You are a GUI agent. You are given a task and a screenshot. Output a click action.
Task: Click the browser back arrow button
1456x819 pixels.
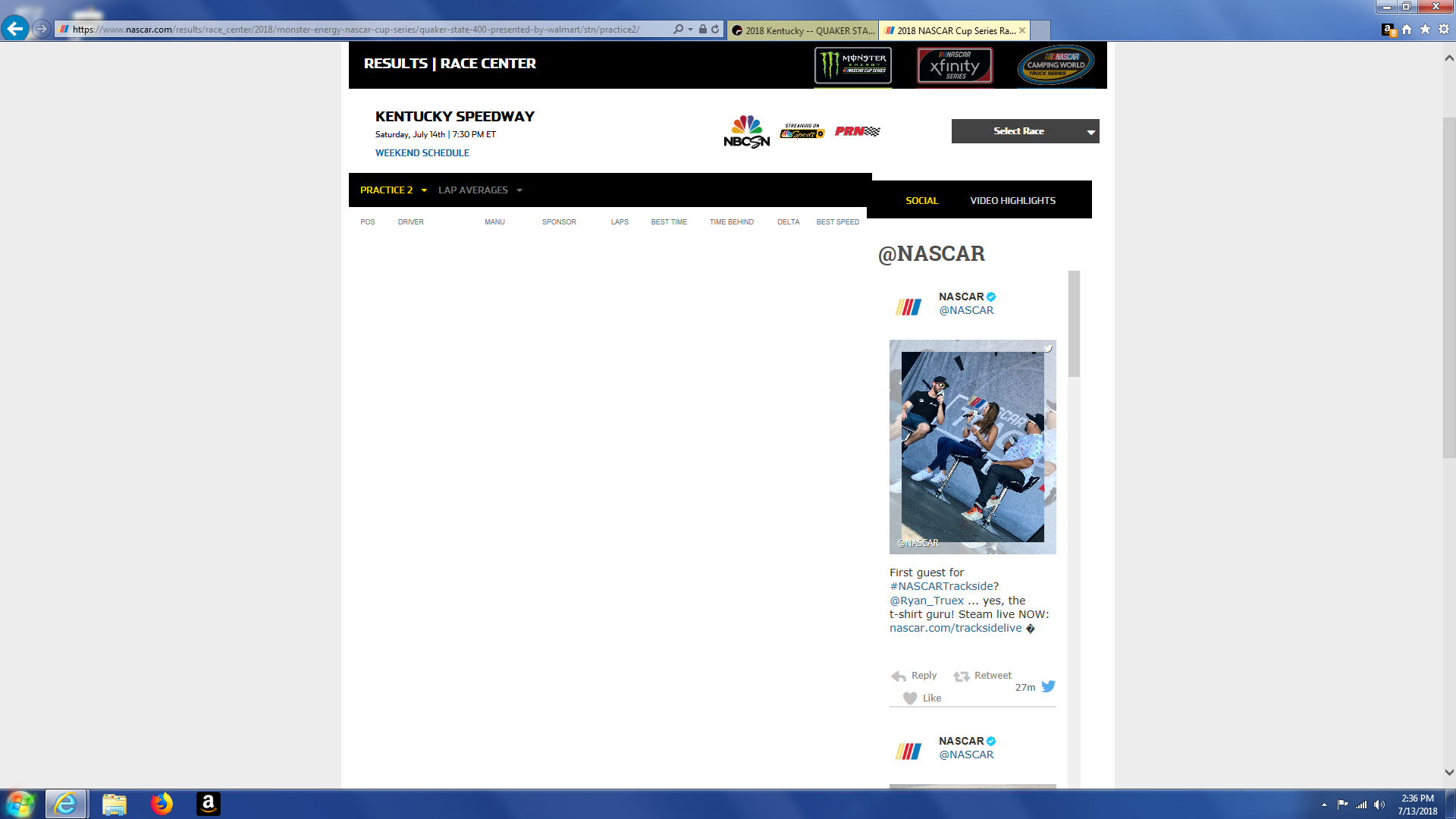point(15,29)
